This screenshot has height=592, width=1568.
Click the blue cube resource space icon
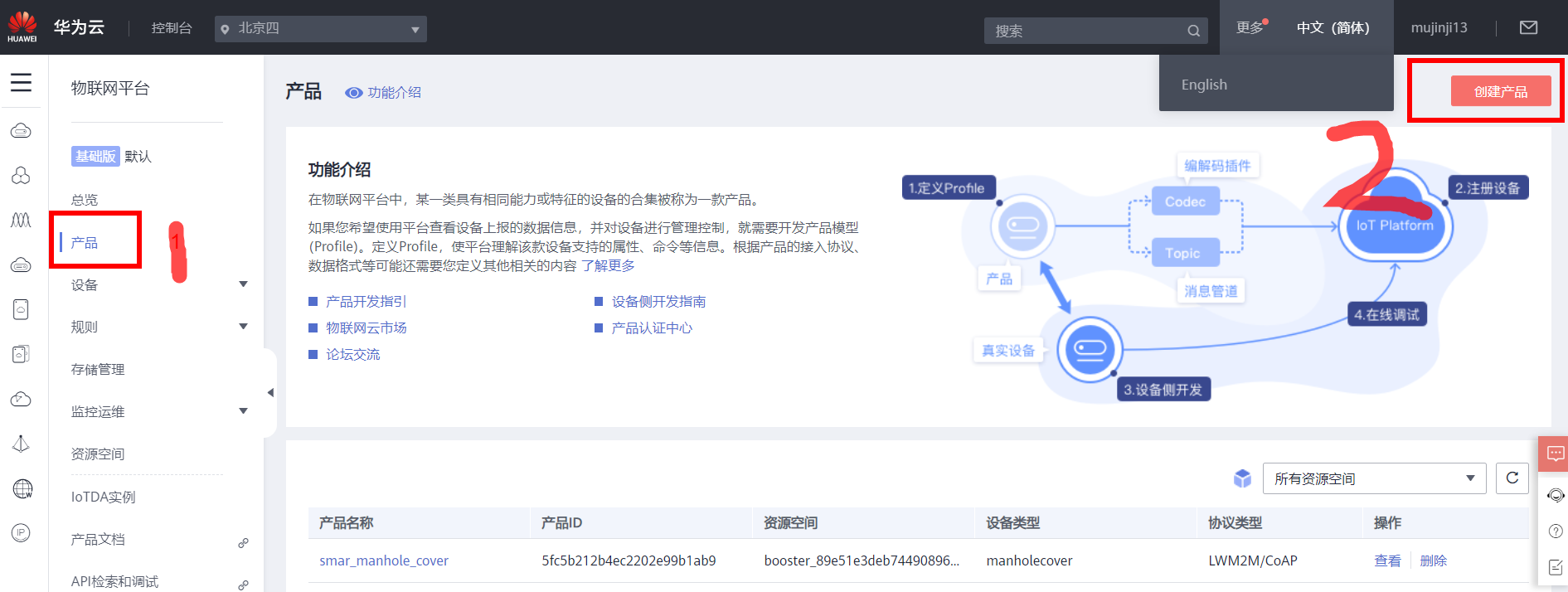1242,478
